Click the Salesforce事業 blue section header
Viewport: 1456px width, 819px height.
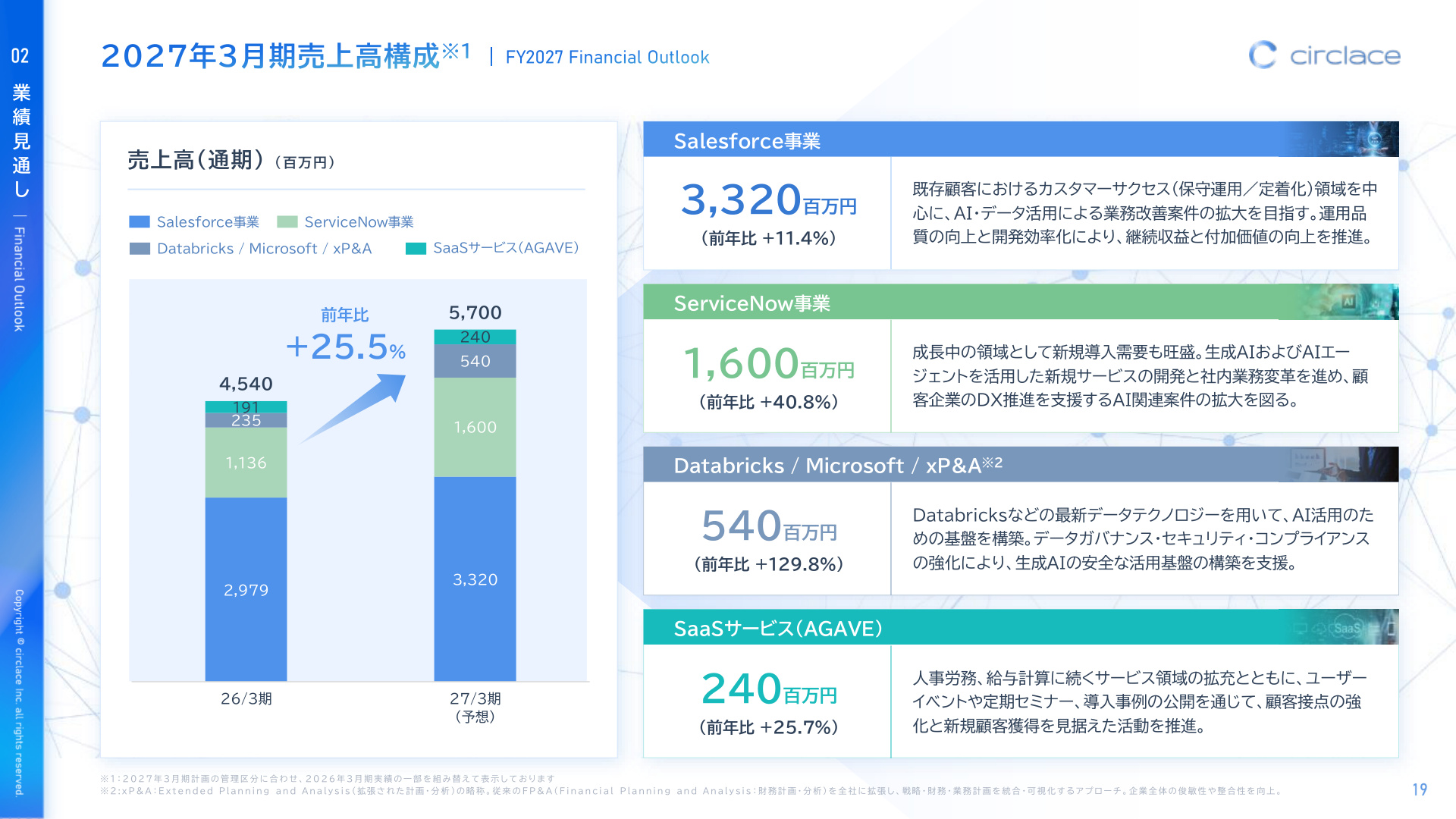(1021, 140)
